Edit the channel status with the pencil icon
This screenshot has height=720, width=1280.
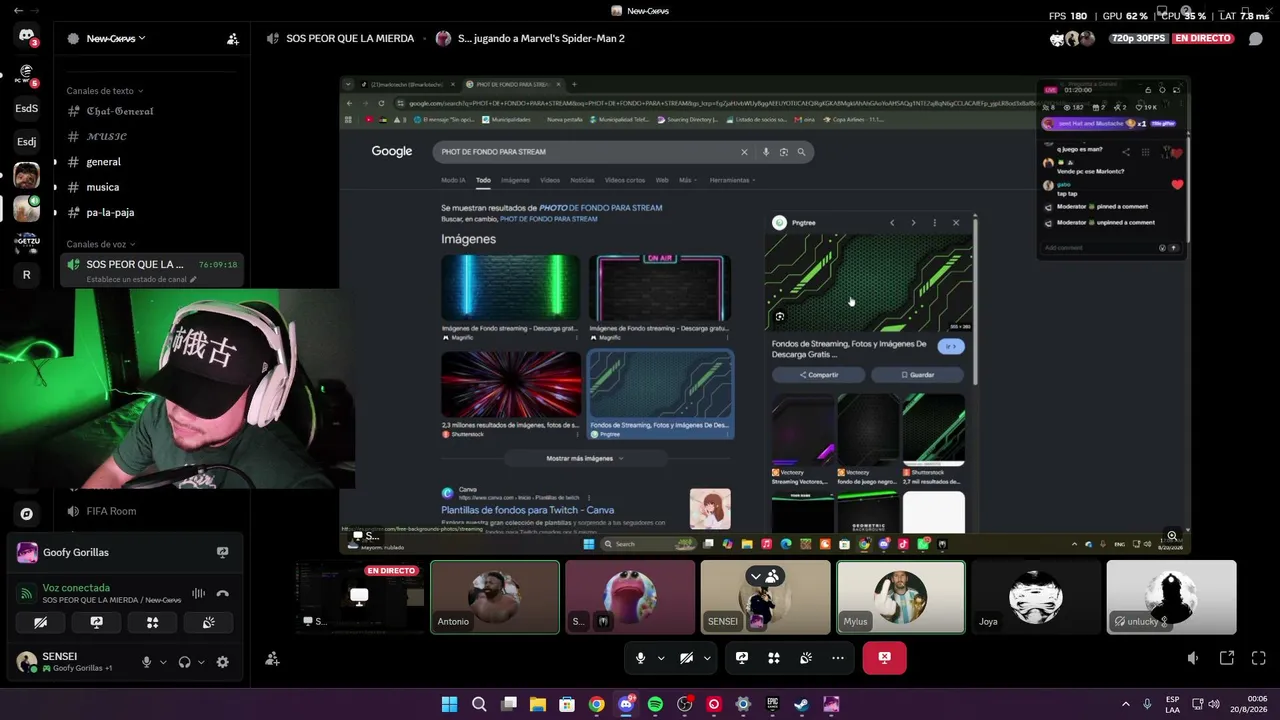coord(194,280)
